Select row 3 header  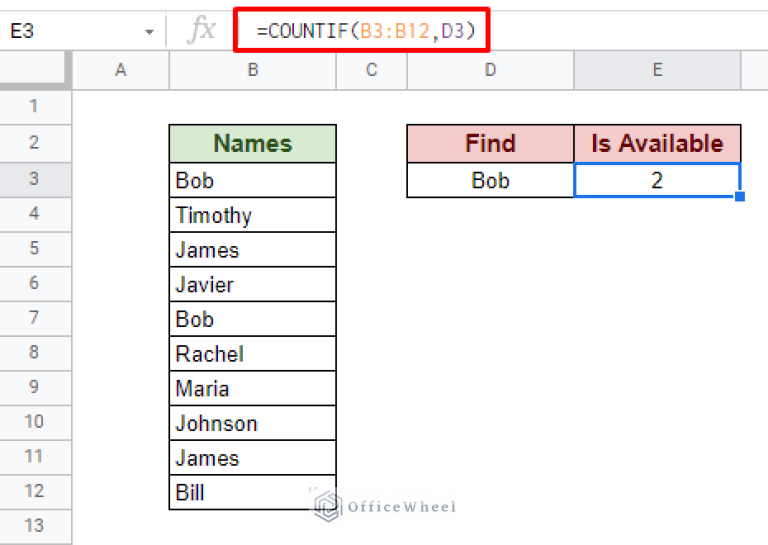click(34, 179)
